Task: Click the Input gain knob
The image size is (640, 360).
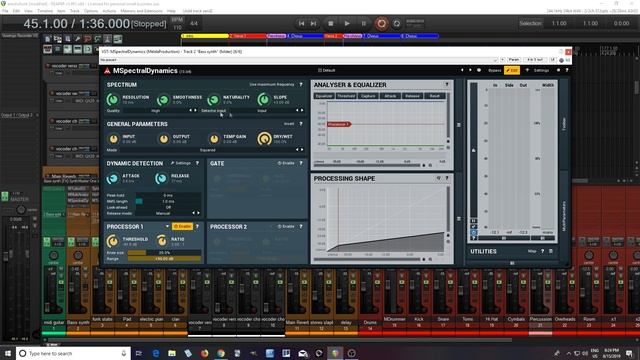Action: pyautogui.click(x=113, y=139)
